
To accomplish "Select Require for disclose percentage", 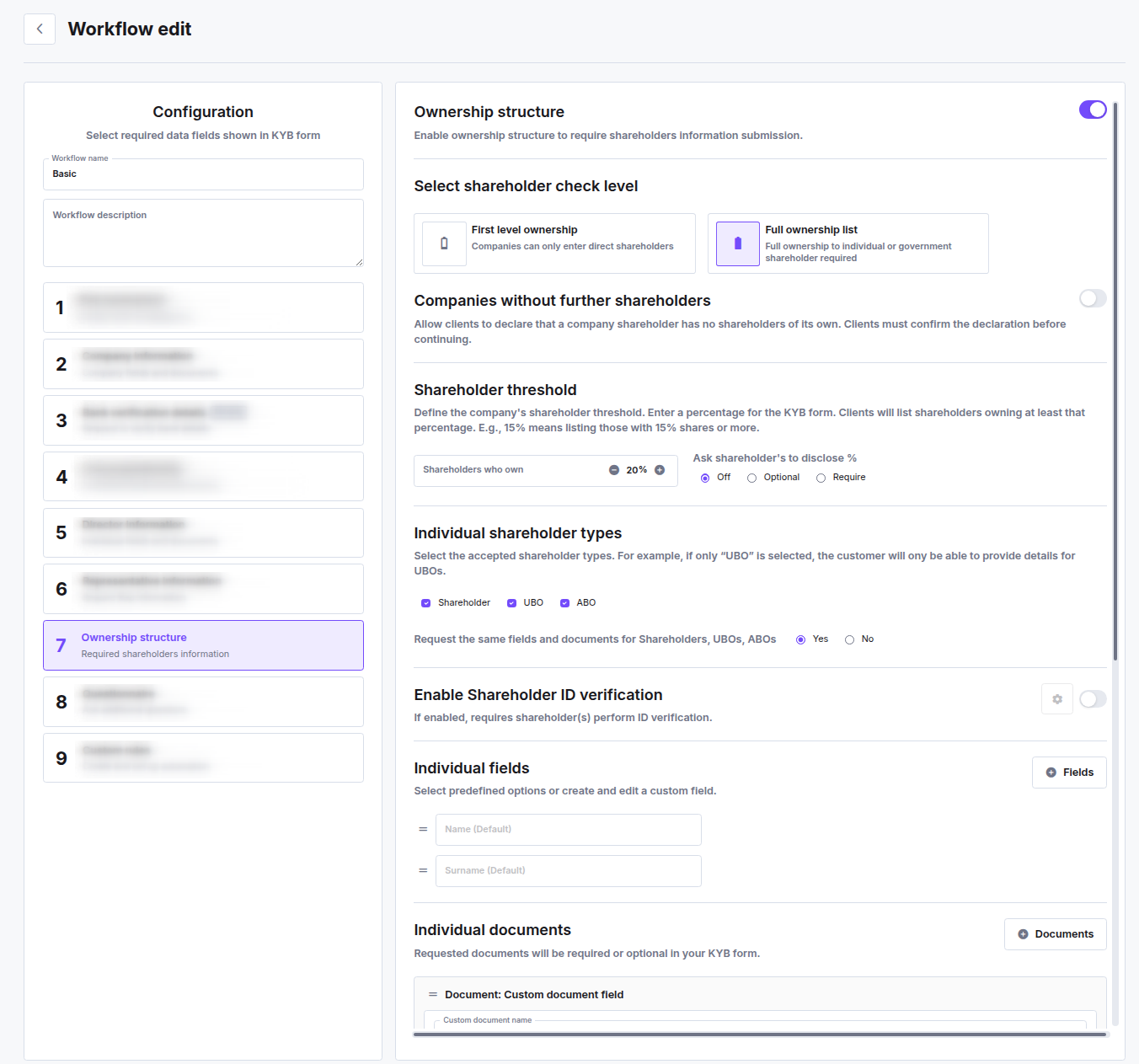I will point(821,478).
